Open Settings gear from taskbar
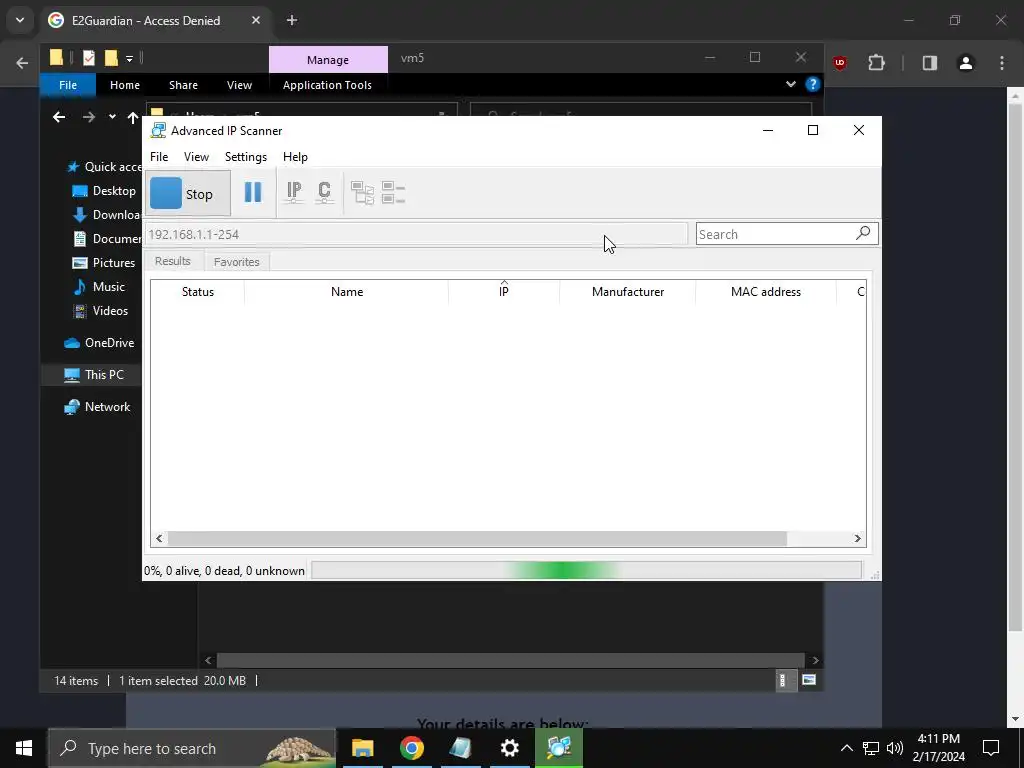 (x=509, y=748)
